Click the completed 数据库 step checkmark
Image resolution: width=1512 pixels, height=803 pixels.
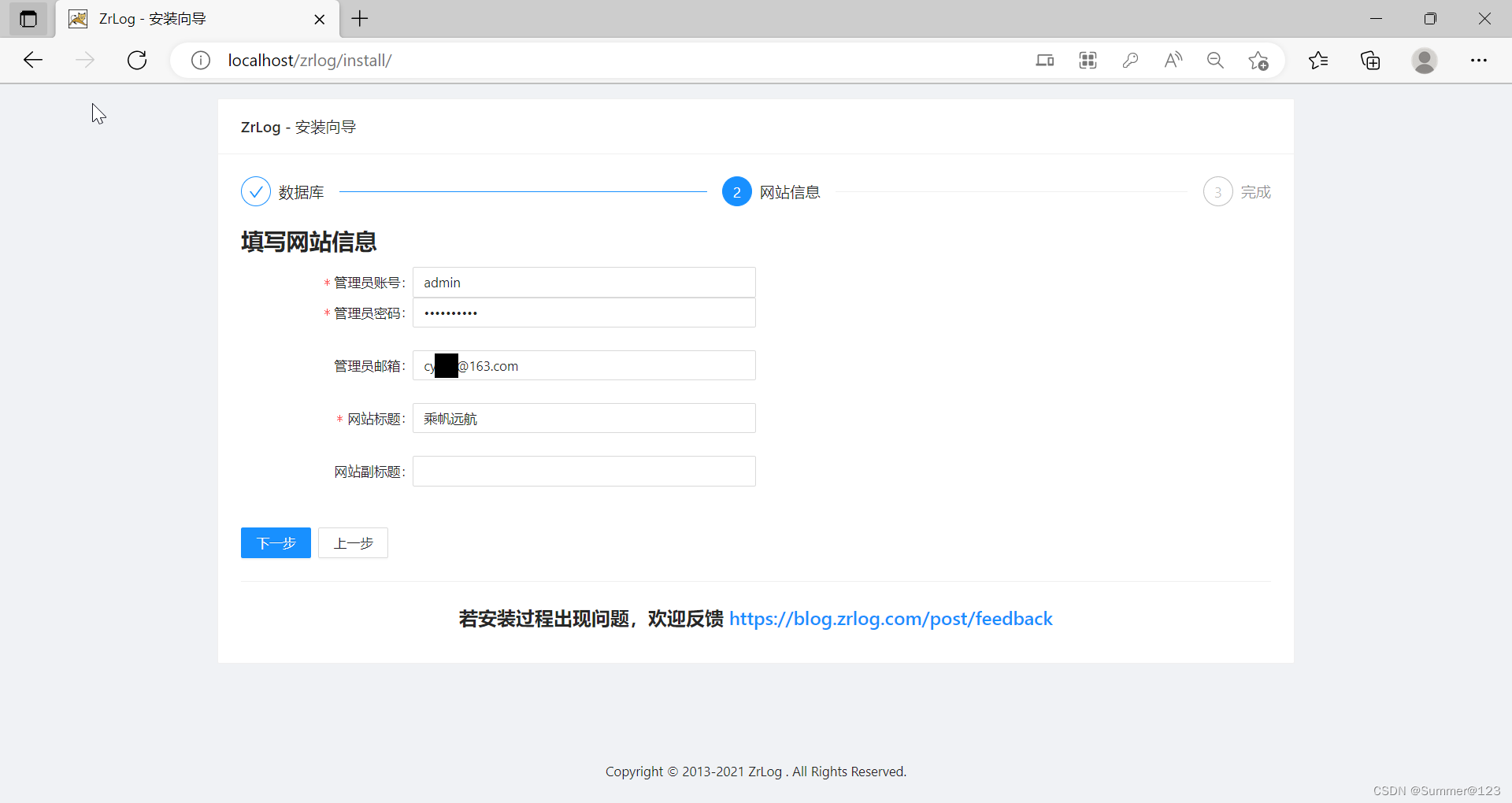[x=256, y=191]
